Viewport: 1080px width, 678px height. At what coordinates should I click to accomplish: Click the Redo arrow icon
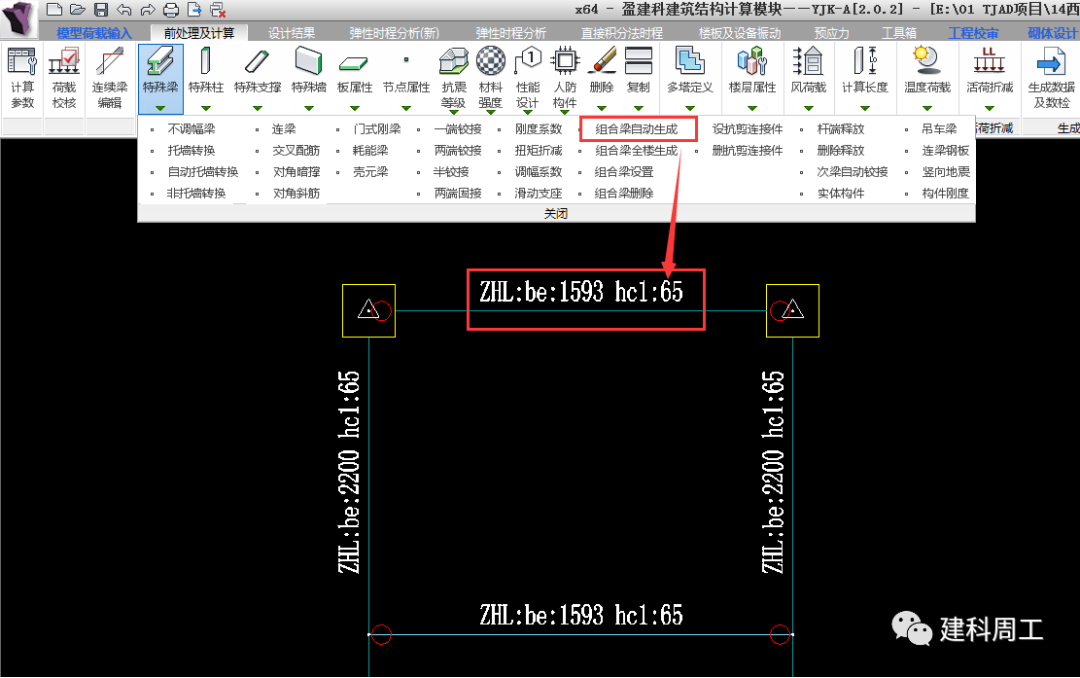point(147,10)
